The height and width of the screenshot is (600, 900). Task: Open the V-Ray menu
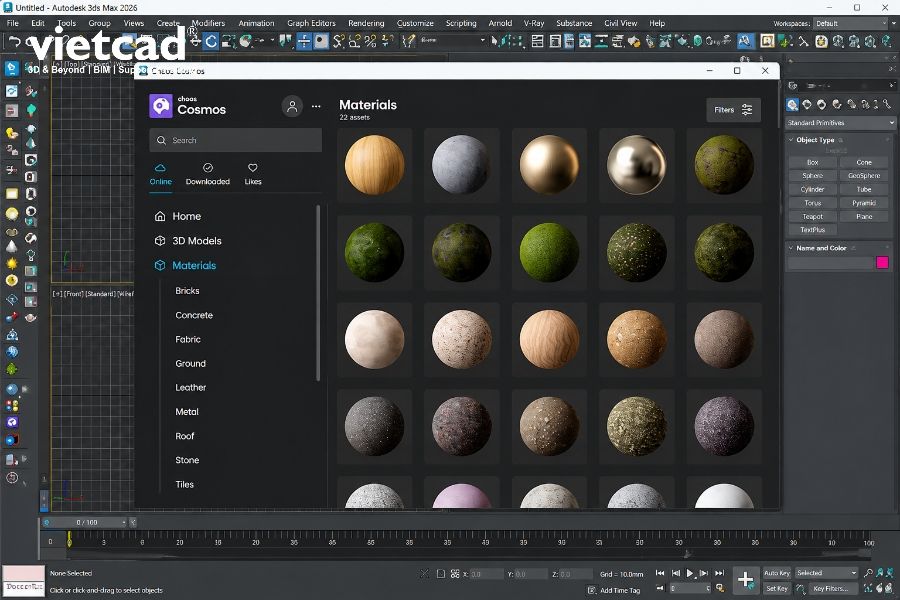point(533,24)
